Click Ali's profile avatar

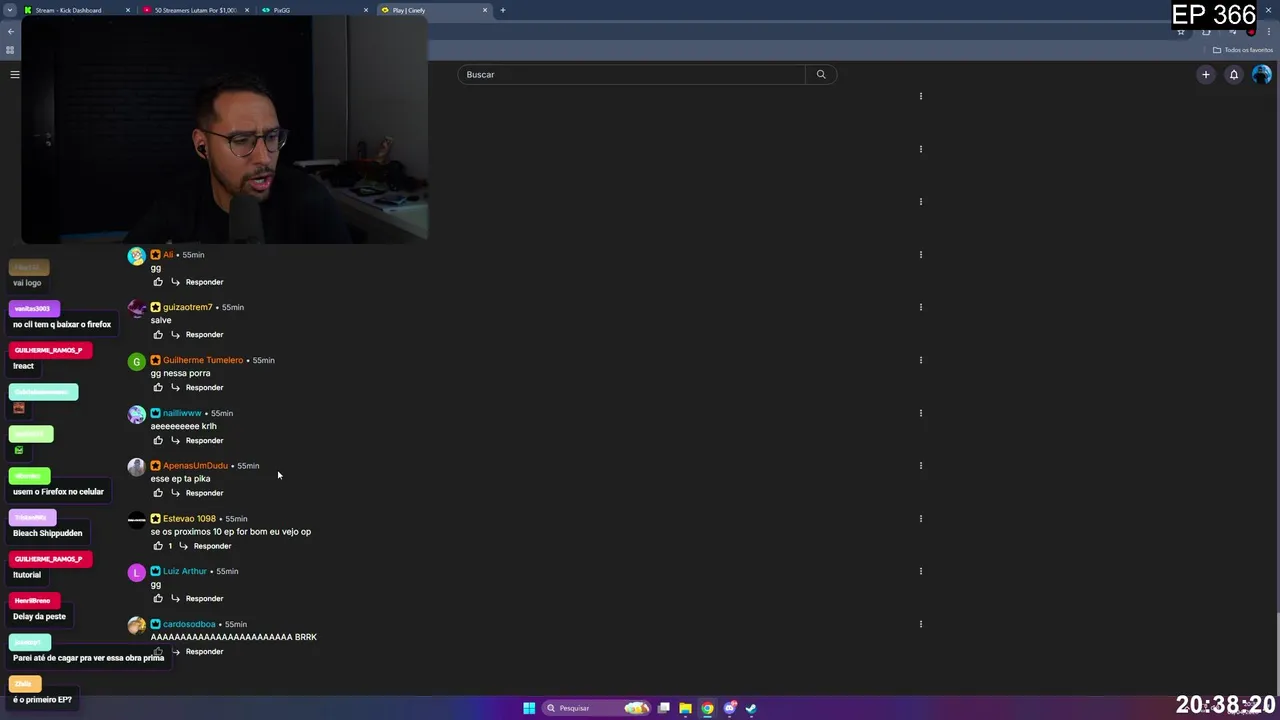[137, 256]
